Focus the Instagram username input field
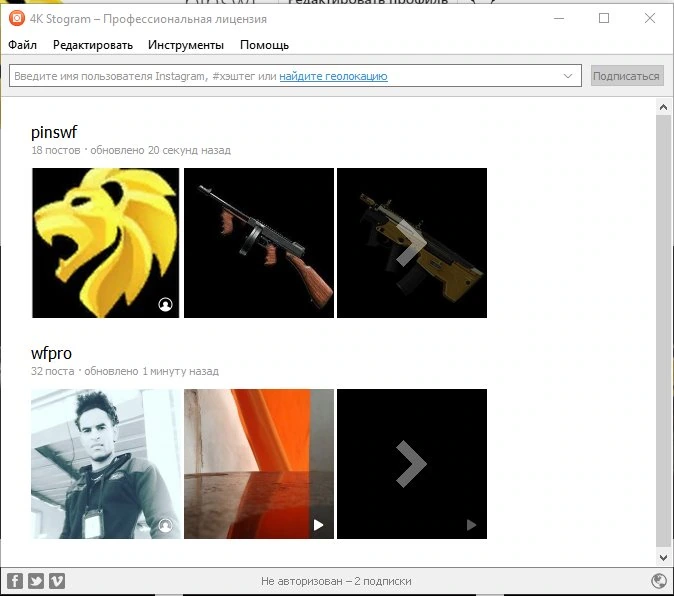 [x=295, y=76]
